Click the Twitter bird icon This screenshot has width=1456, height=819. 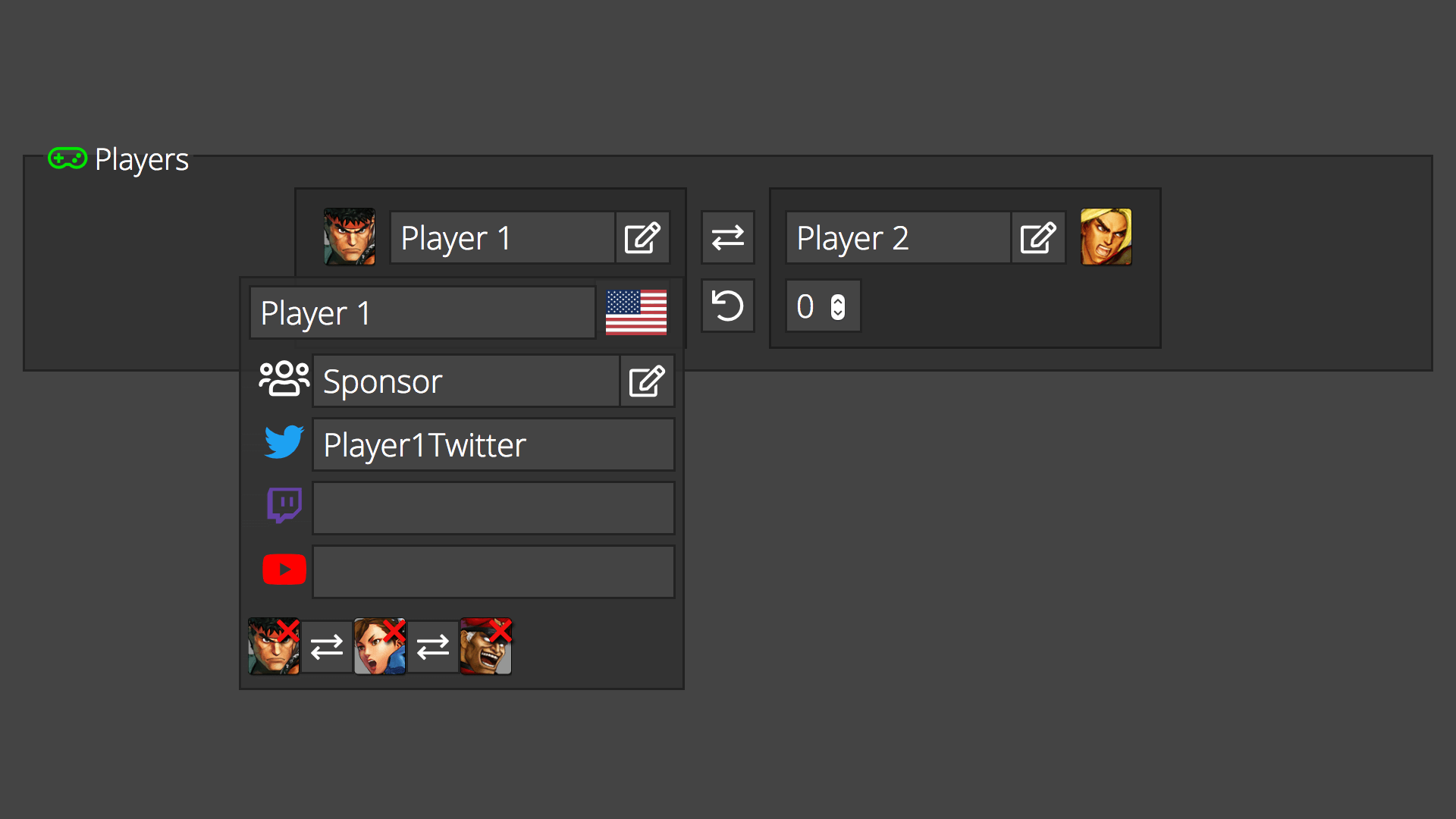click(x=284, y=442)
